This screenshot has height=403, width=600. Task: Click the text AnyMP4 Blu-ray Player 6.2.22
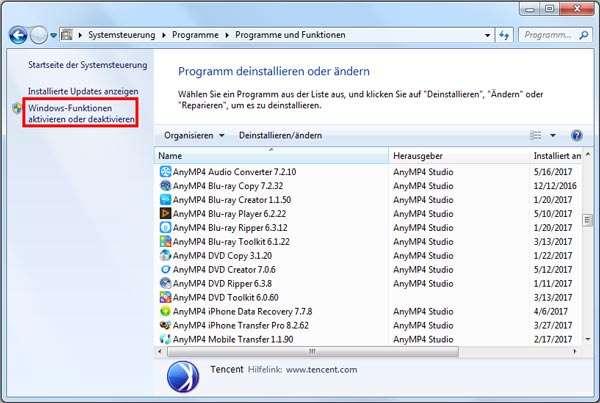click(x=229, y=214)
